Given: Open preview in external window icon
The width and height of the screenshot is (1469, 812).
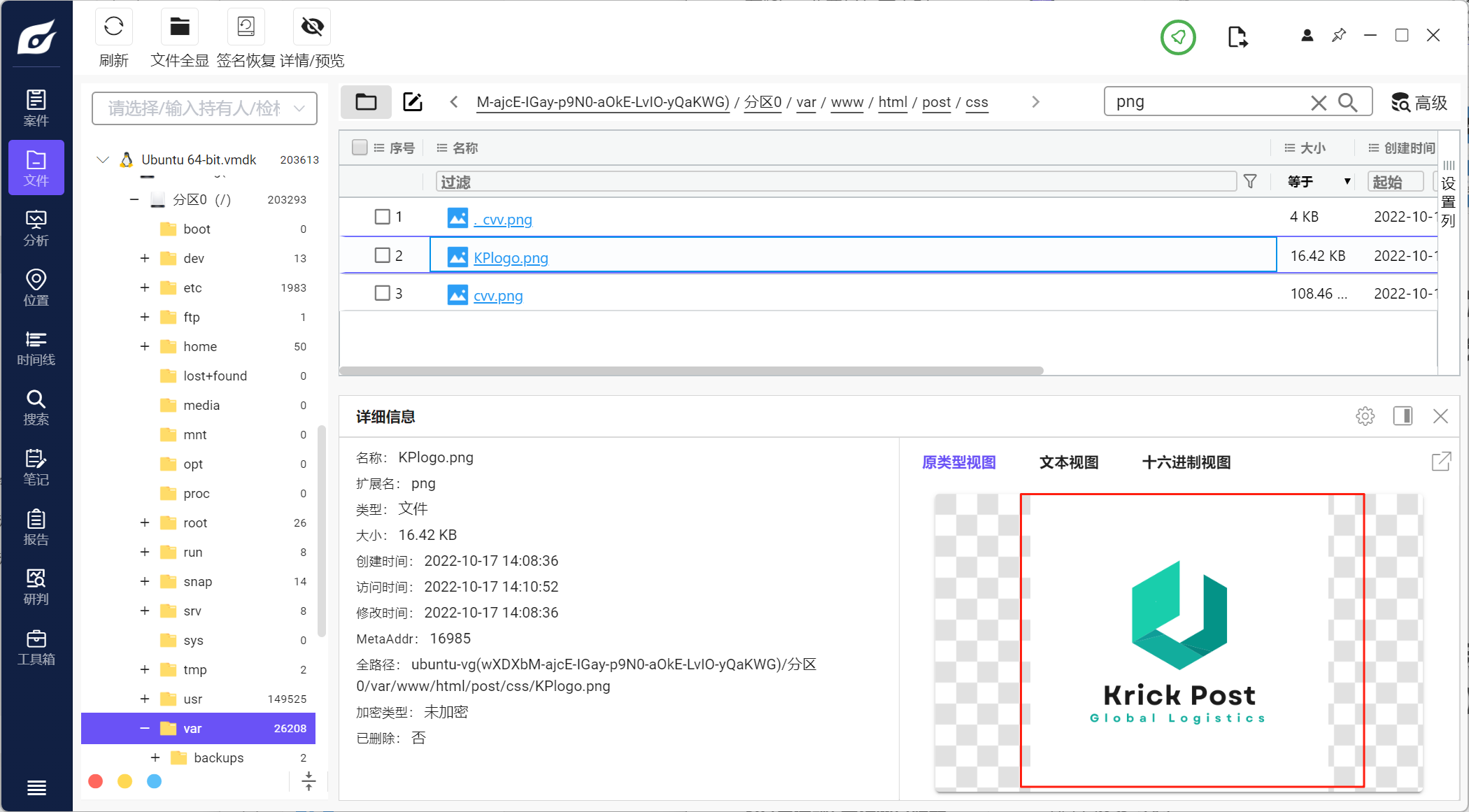Looking at the screenshot, I should 1441,462.
